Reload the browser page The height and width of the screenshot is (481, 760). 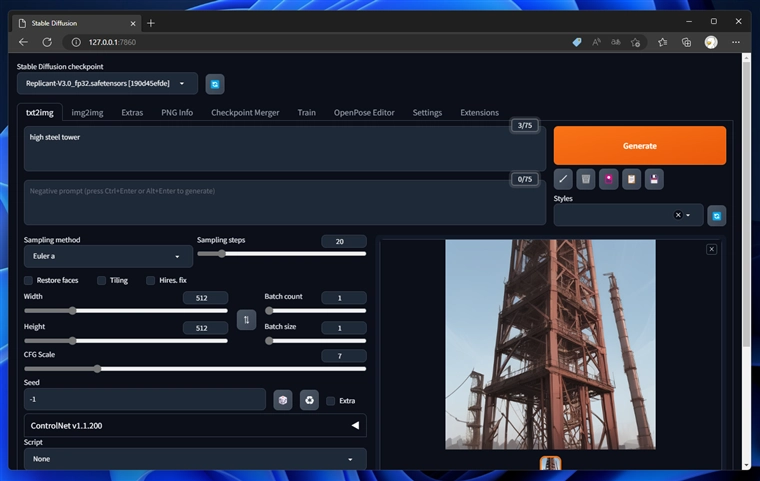point(47,42)
